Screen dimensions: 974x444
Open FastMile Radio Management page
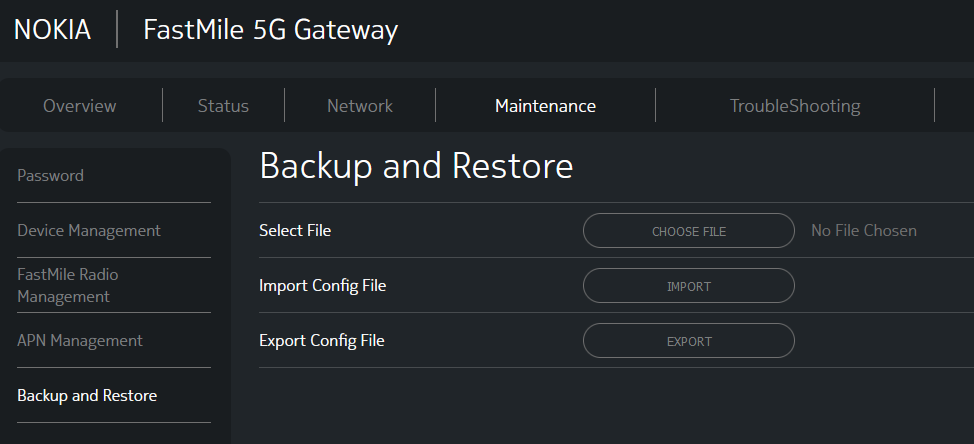67,285
